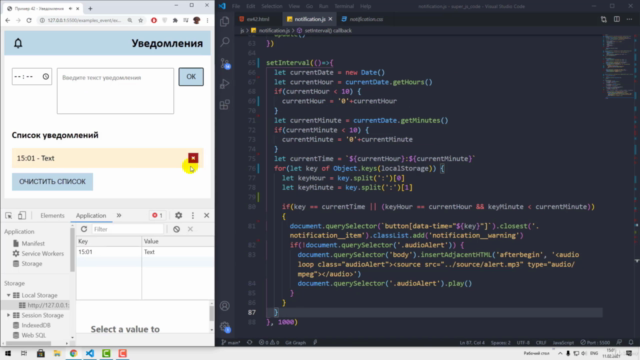Select Storage in Application sidebar
640x360 pixels.
(x=31, y=264)
